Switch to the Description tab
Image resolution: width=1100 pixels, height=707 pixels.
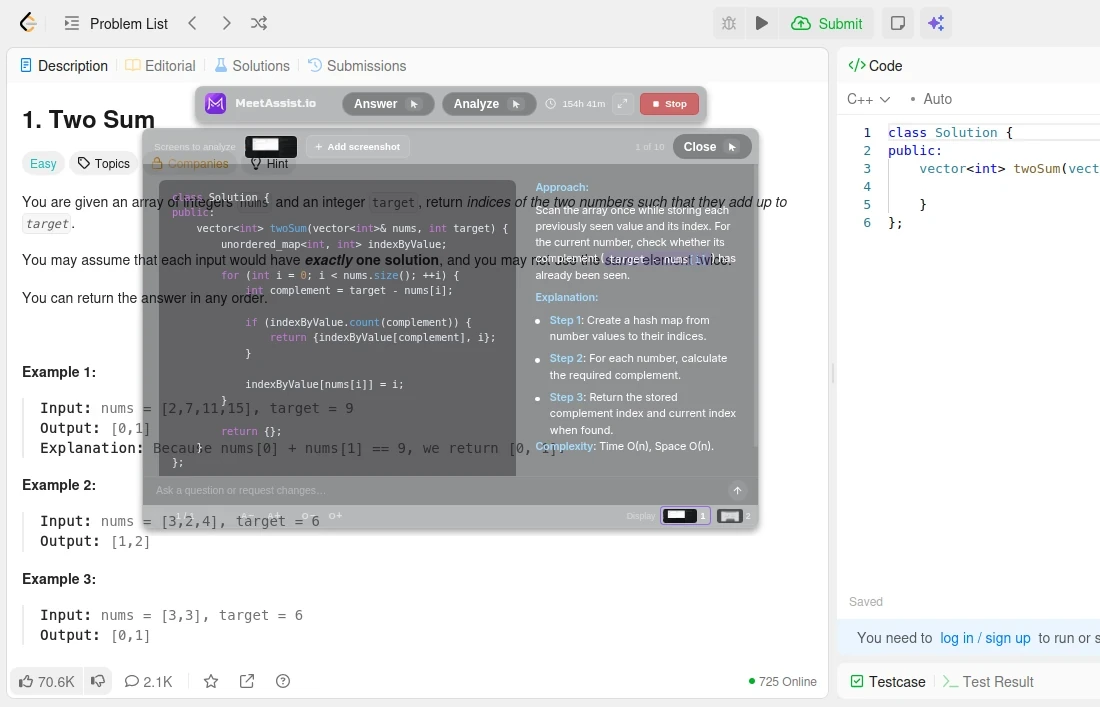[64, 65]
